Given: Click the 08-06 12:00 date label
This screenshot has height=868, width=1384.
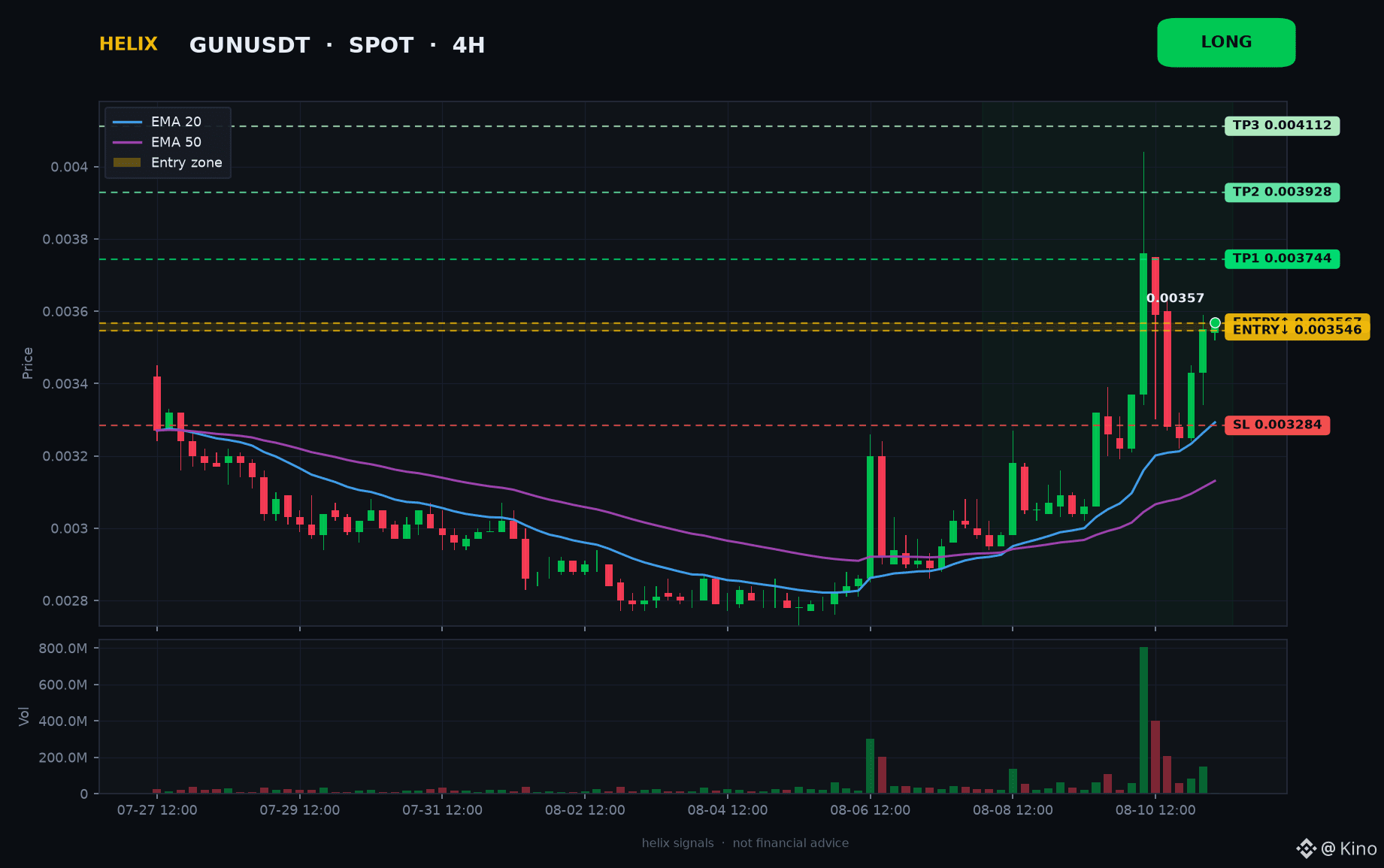Looking at the screenshot, I should coord(870,810).
